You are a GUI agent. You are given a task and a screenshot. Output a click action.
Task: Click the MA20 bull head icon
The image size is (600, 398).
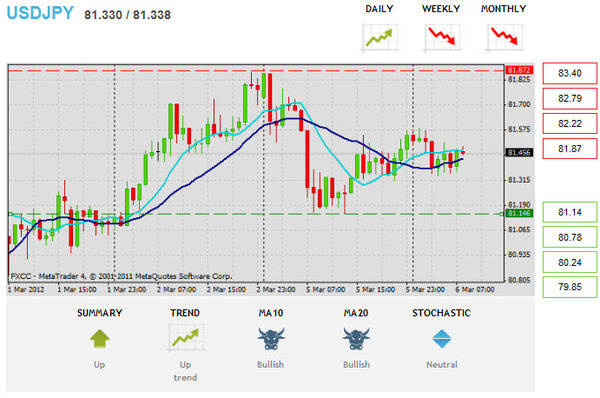tap(356, 339)
